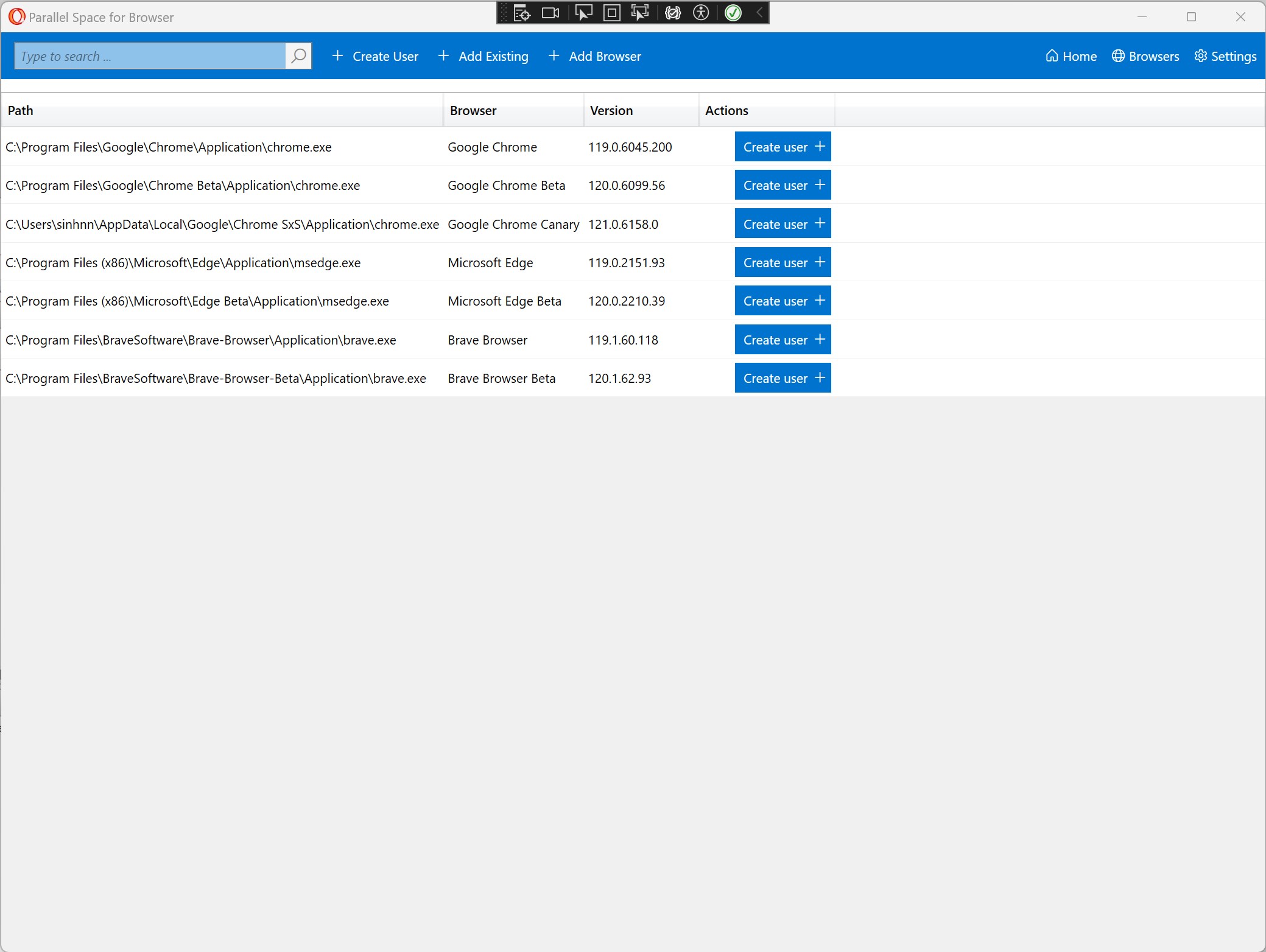Create user for Brave Browser Beta
1266x952 pixels.
pos(782,378)
